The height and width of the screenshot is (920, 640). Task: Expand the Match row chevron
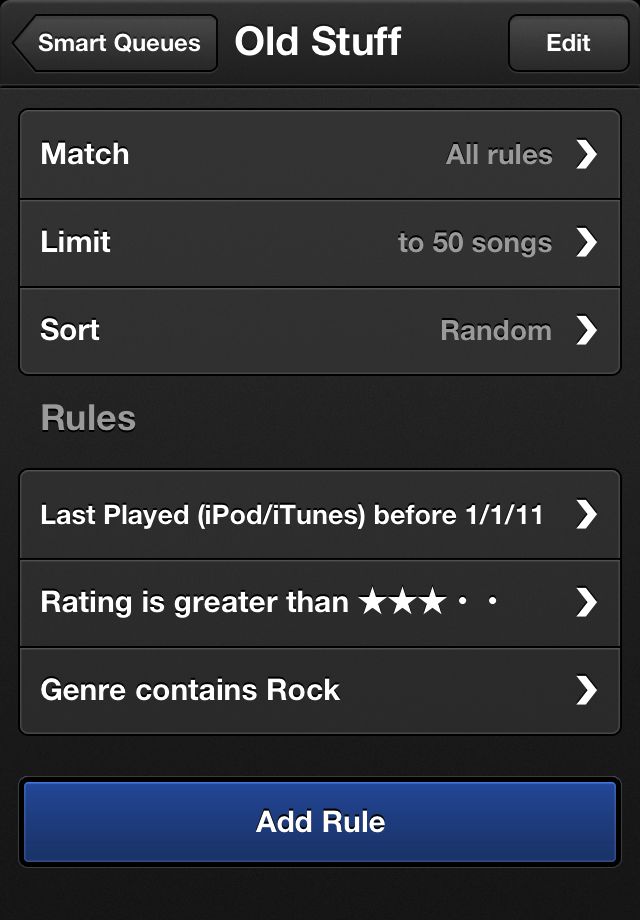coord(587,154)
